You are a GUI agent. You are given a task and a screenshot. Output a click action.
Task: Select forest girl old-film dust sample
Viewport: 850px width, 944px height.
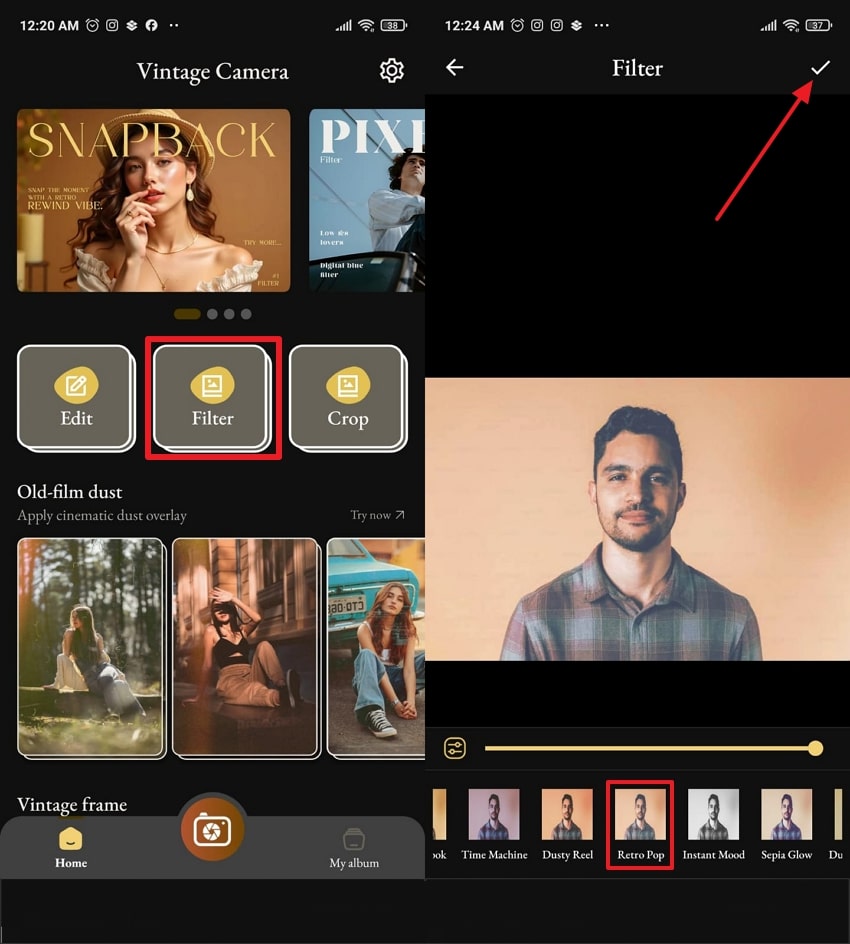(x=92, y=648)
